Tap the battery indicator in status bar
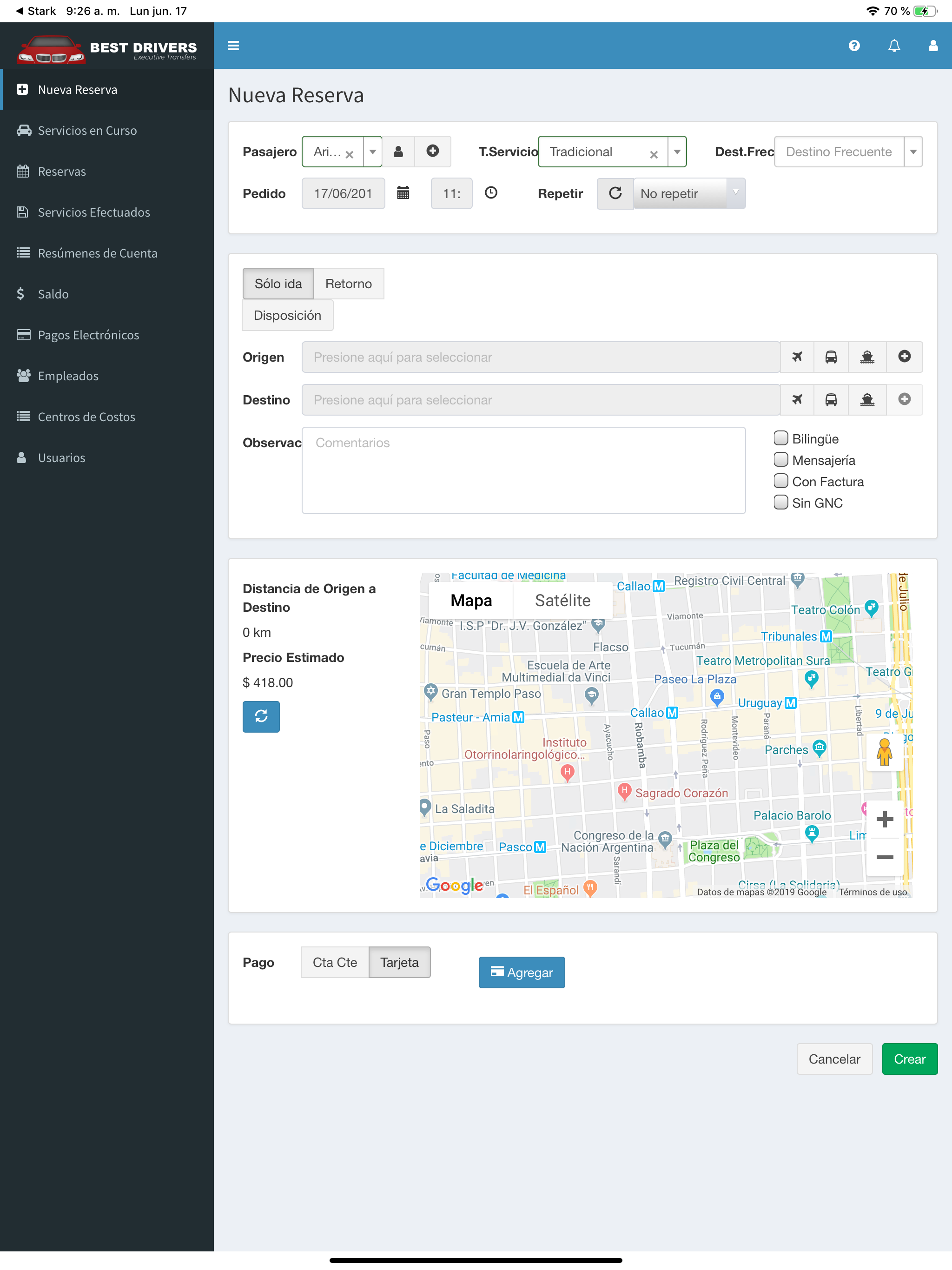Image resolution: width=952 pixels, height=1270 pixels. (x=926, y=11)
